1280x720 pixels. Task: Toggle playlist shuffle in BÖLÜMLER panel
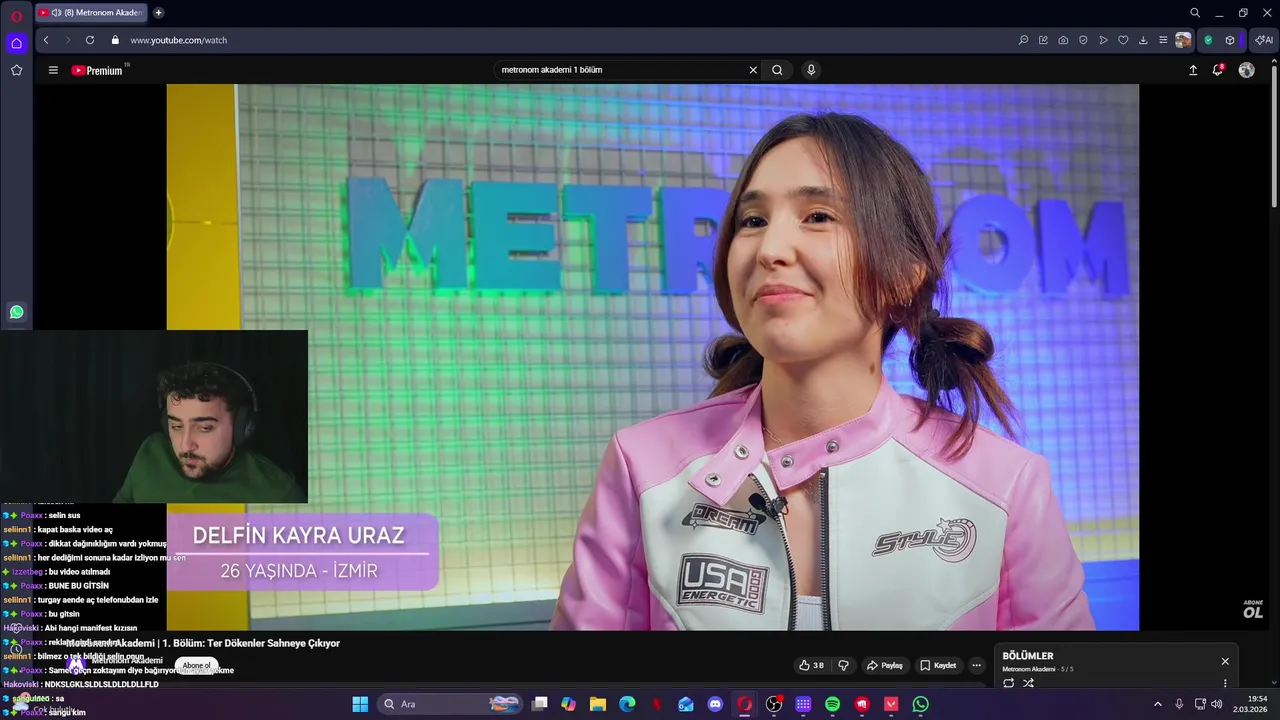point(1028,683)
